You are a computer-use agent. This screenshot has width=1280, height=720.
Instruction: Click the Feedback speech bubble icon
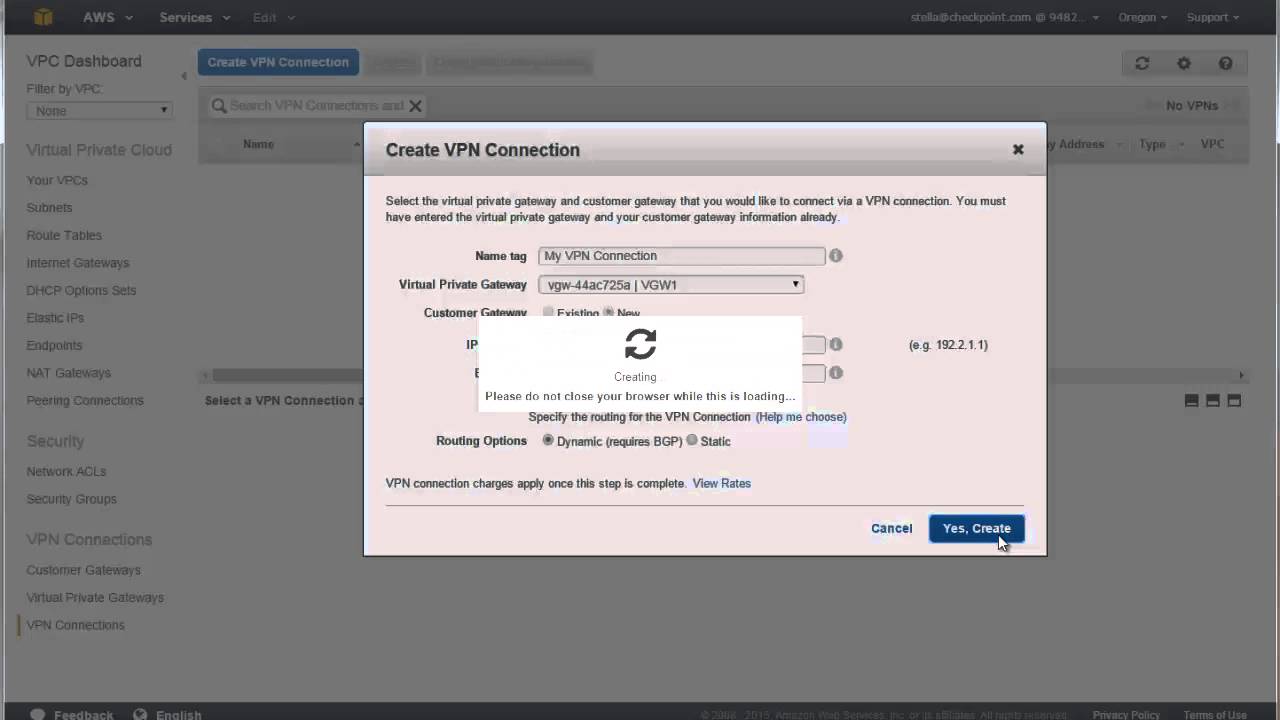pyautogui.click(x=38, y=715)
